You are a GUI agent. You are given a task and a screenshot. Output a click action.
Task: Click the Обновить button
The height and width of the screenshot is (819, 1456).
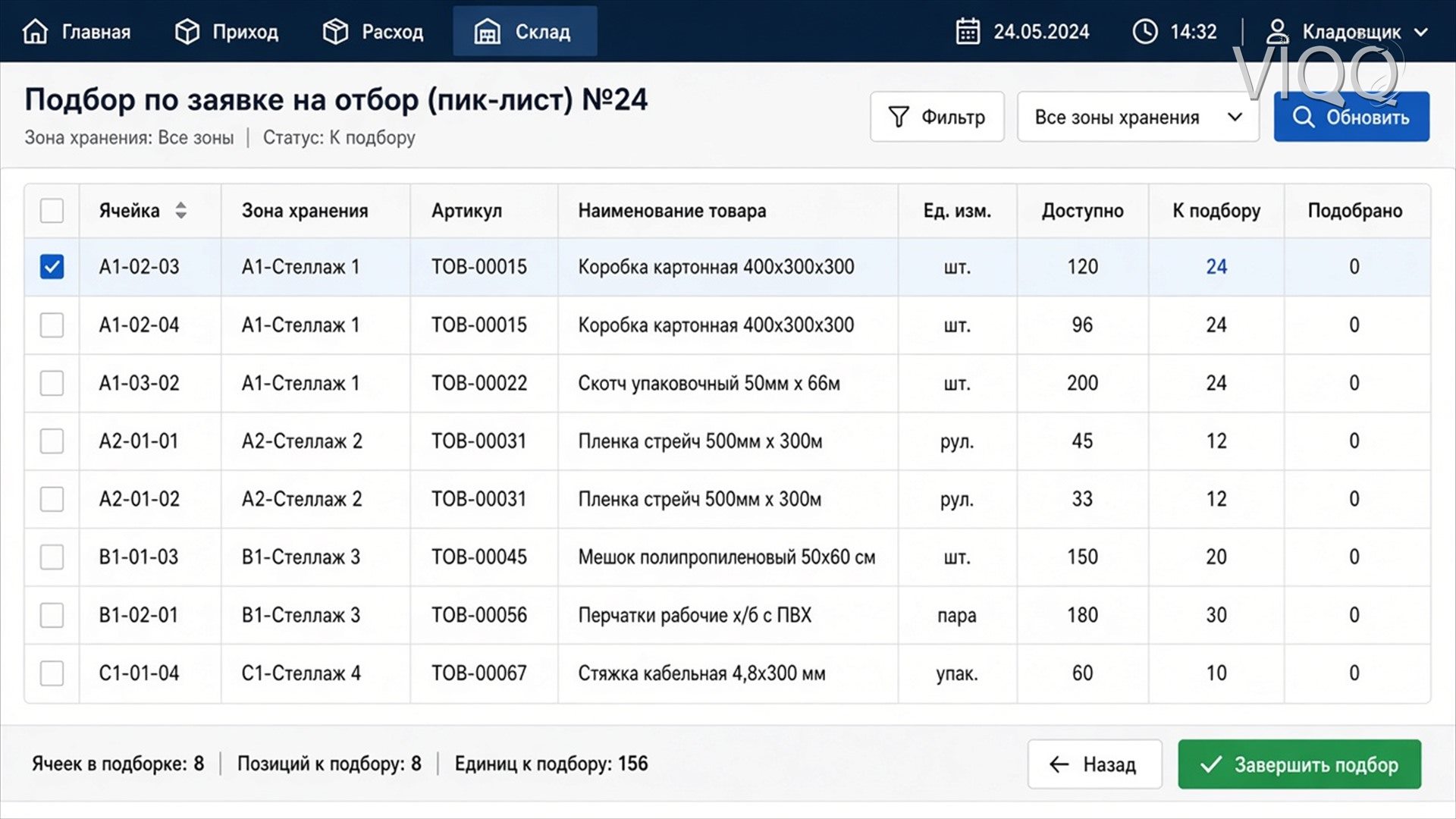1351,117
